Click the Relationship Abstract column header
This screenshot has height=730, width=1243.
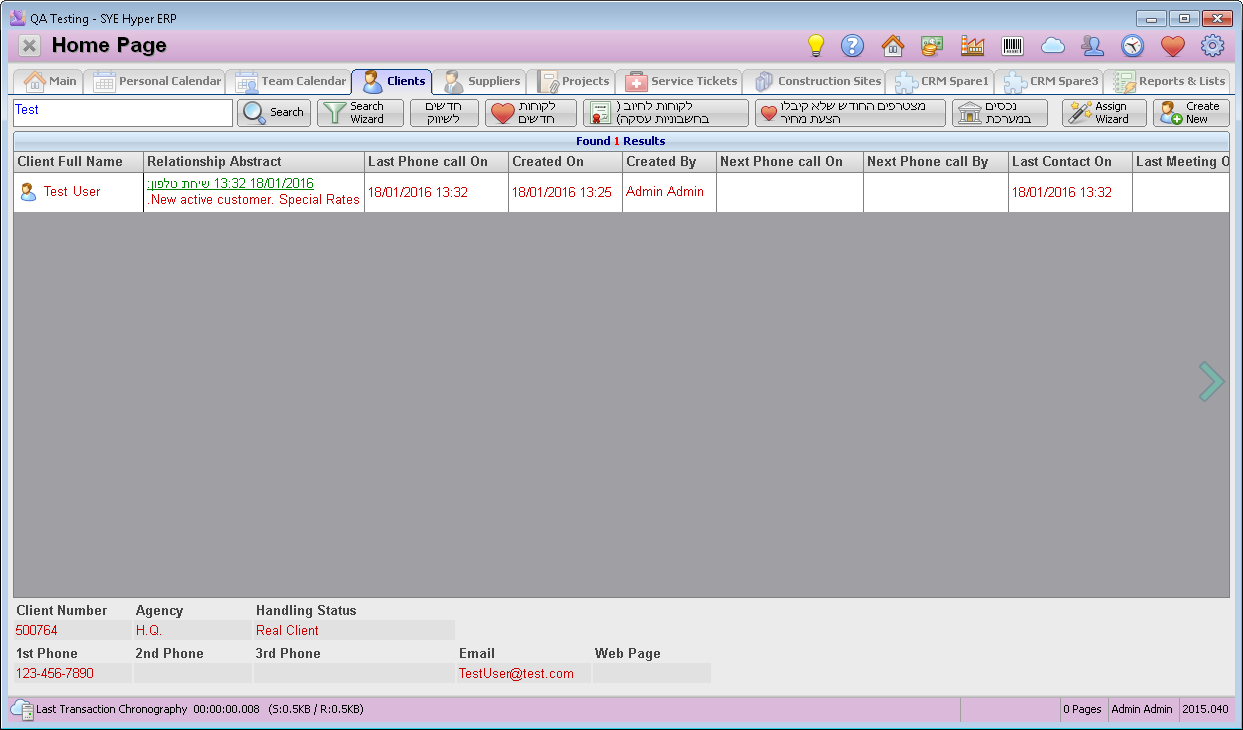[254, 162]
